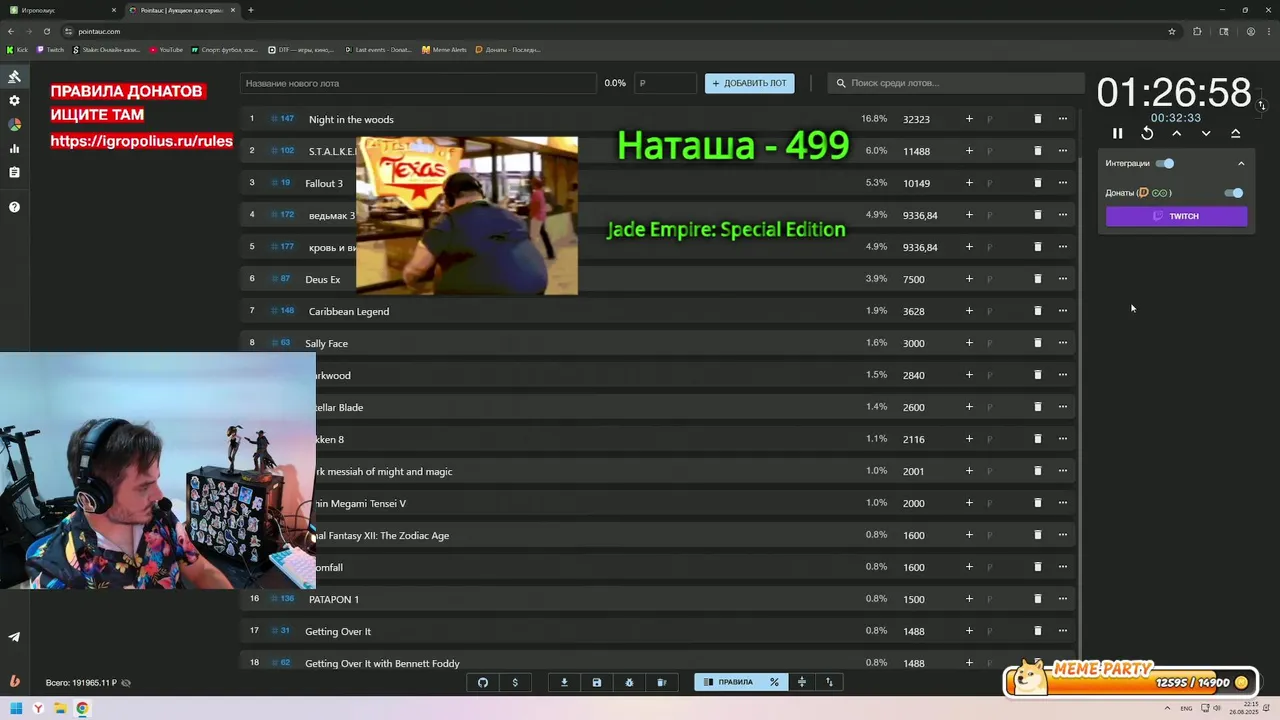Pause the auction timer
Image resolution: width=1280 pixels, height=720 pixels.
coord(1118,133)
